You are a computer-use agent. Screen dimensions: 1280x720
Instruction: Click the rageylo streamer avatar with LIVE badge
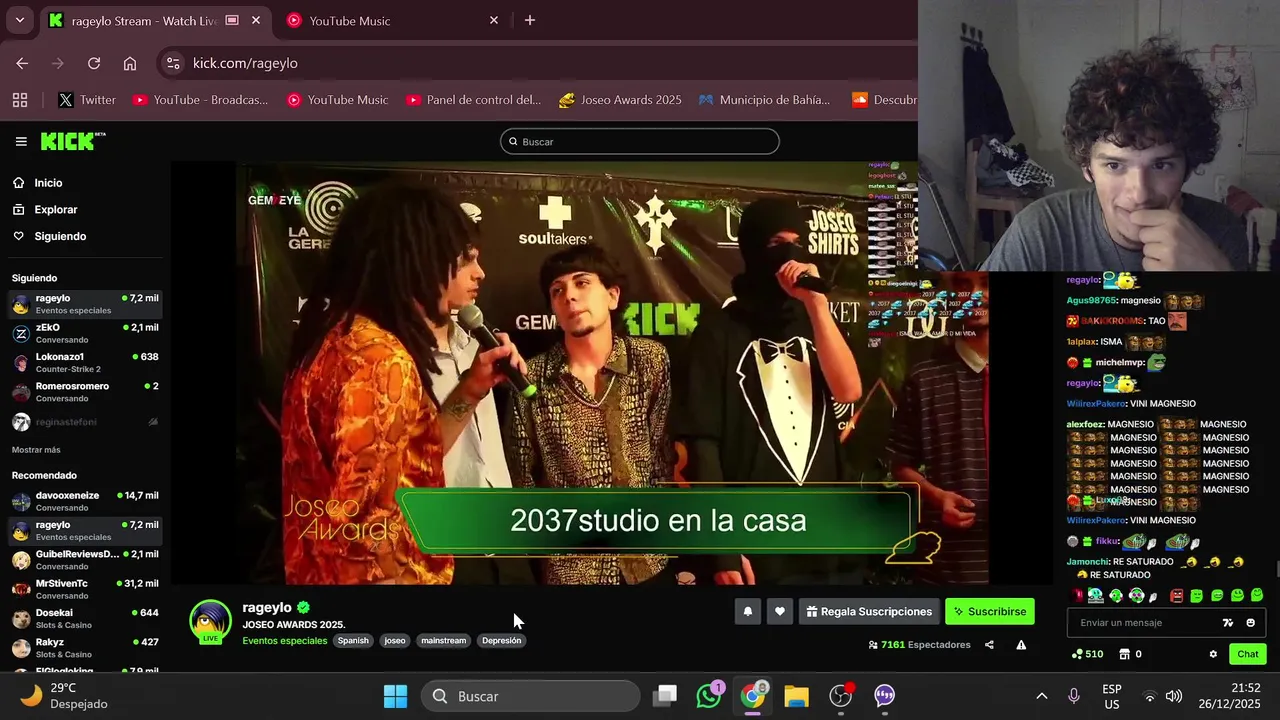(211, 621)
